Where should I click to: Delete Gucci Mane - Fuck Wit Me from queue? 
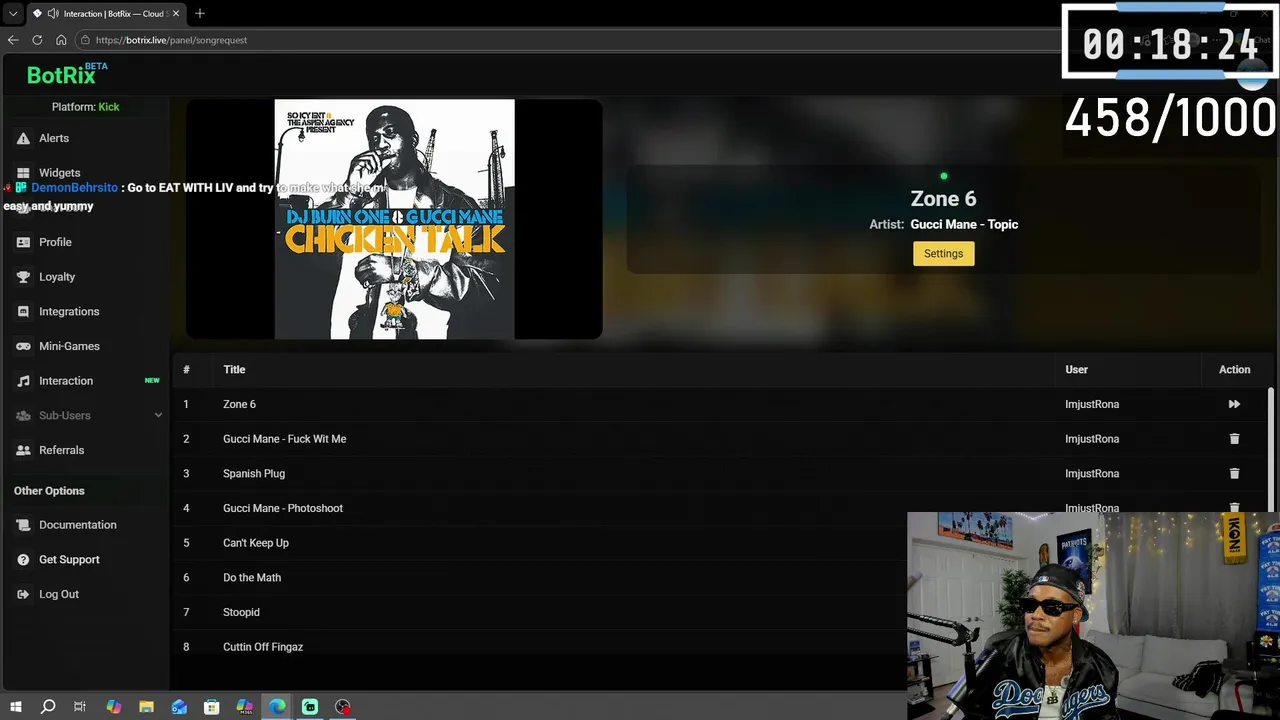1234,439
